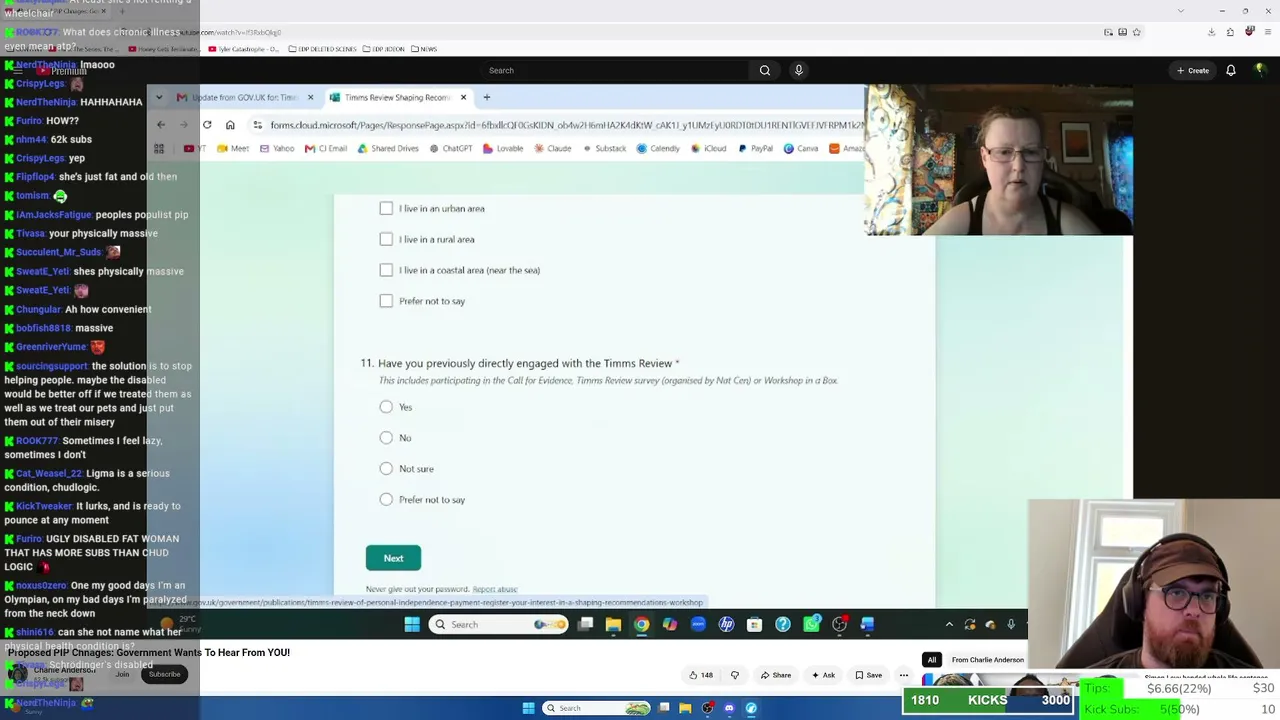
Task: Open the Substack bookmark
Action: pos(604,149)
